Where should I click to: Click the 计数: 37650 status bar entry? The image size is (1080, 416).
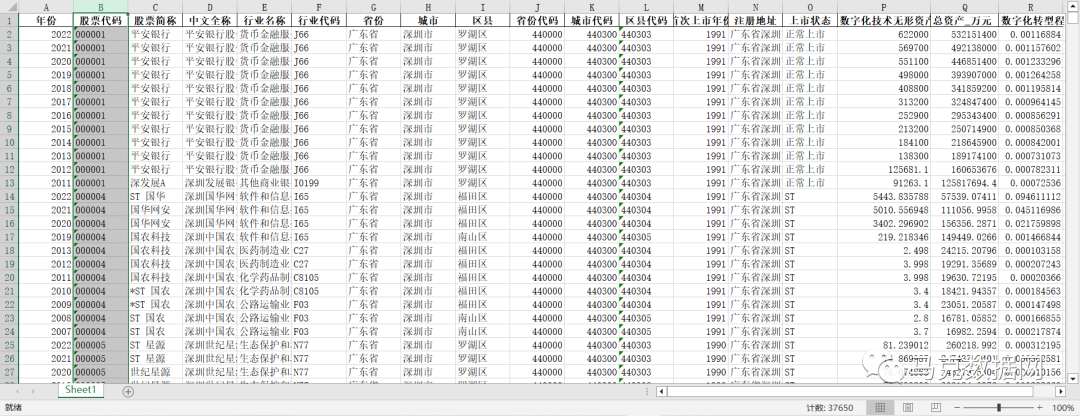[829, 408]
